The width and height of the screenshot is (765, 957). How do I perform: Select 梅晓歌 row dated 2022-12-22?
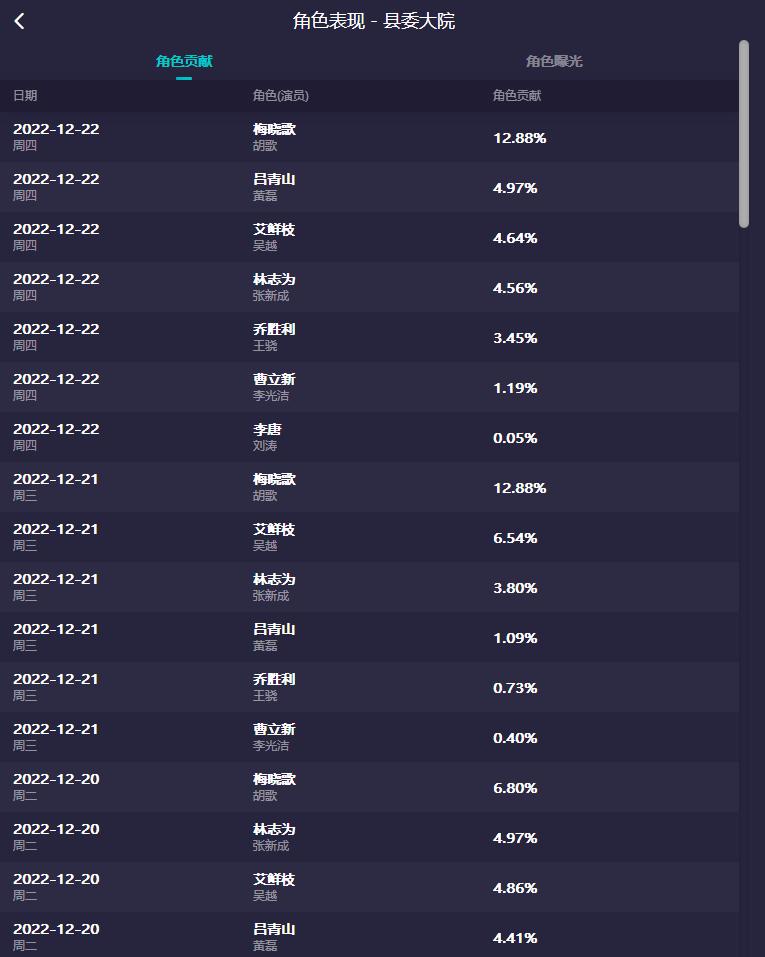(x=382, y=138)
